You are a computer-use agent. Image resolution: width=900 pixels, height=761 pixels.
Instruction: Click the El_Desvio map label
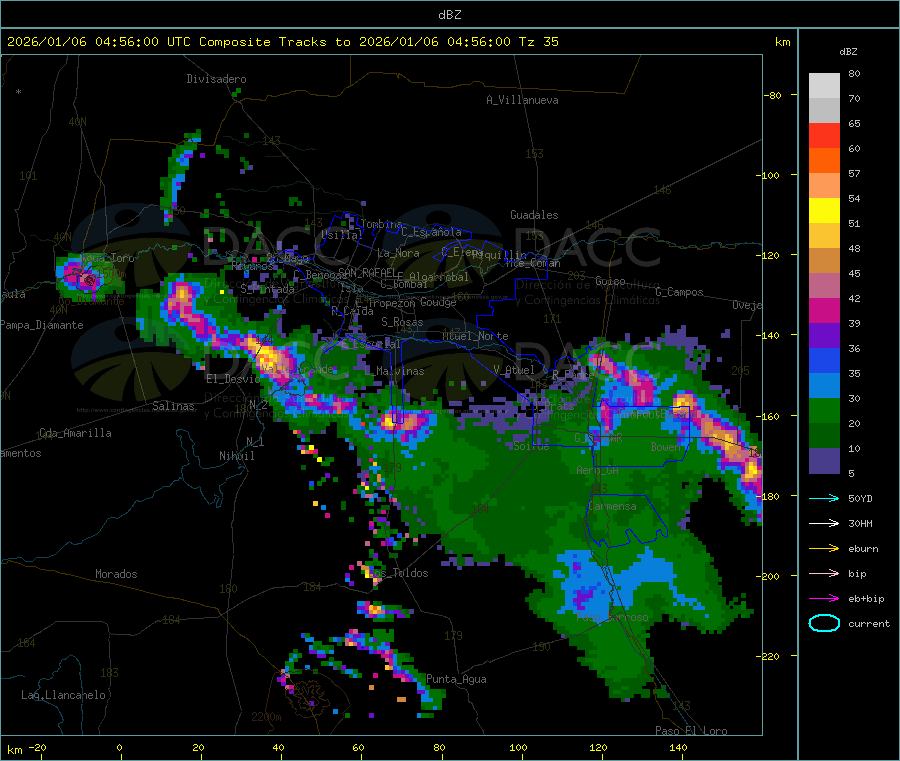233,379
